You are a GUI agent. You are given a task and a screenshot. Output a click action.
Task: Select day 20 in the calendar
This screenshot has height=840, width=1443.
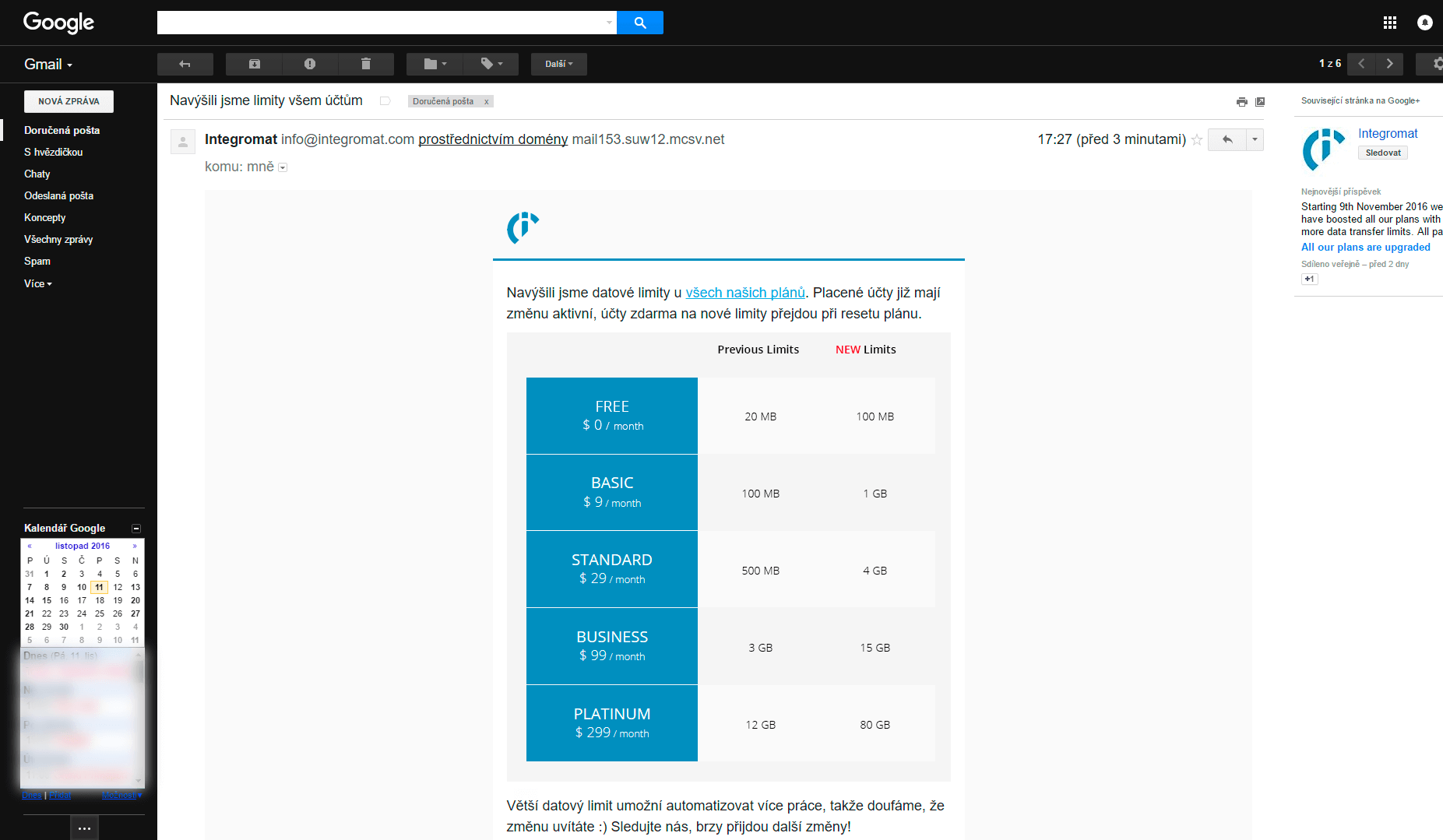[x=136, y=601]
